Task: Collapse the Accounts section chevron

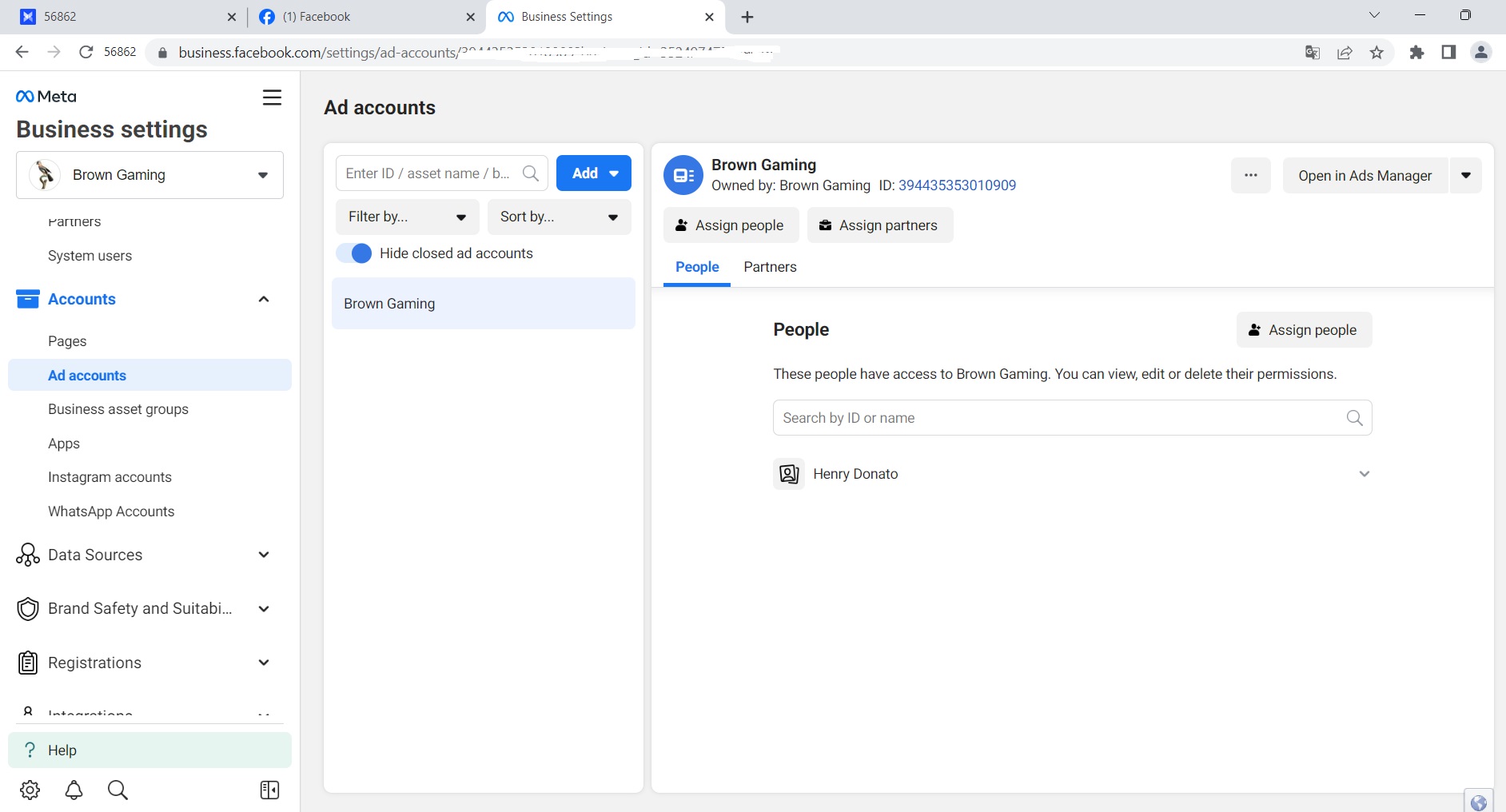Action: click(264, 299)
